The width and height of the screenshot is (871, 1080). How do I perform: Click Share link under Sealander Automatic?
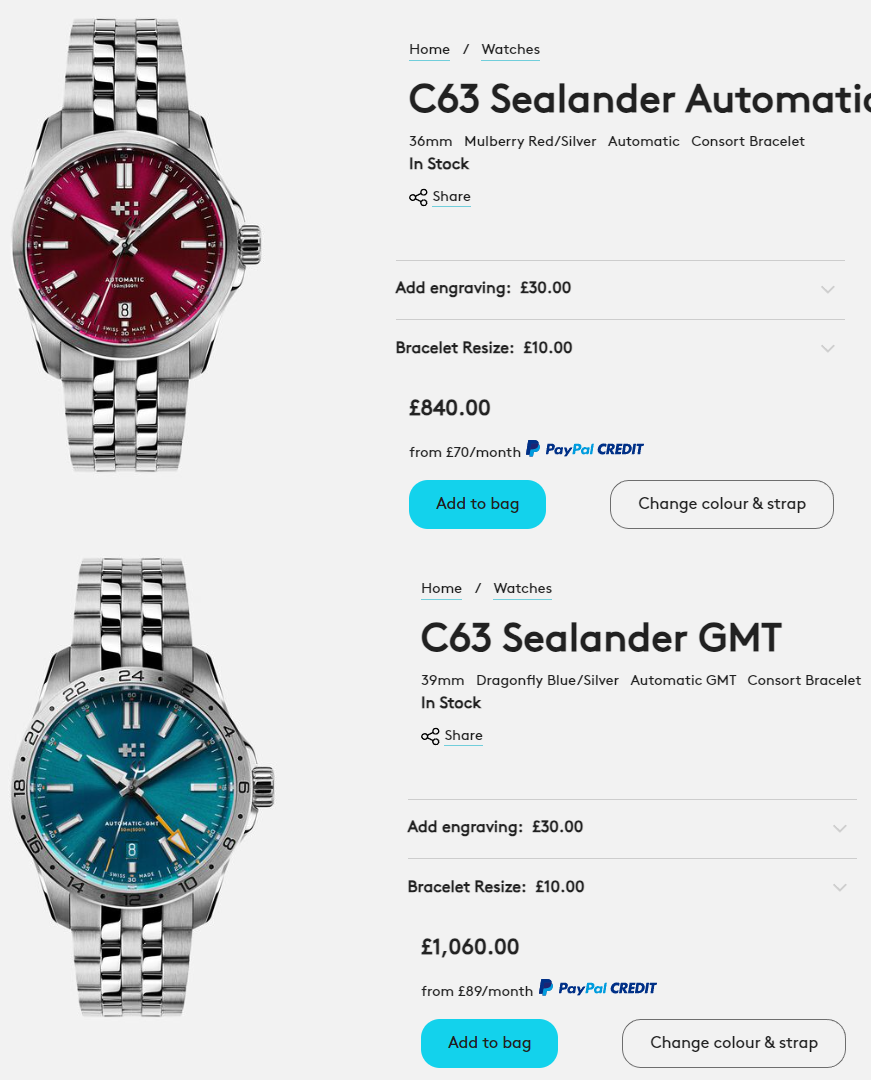451,197
